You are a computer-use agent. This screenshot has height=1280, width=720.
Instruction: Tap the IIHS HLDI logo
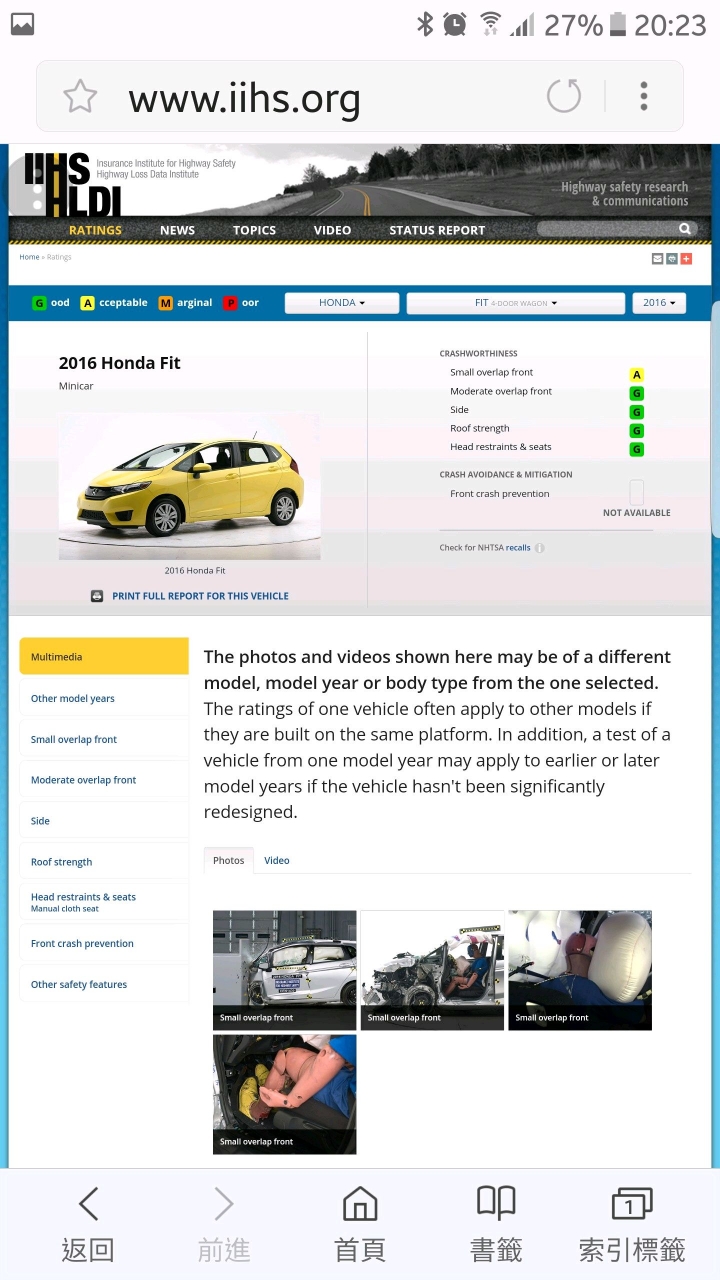[x=72, y=185]
